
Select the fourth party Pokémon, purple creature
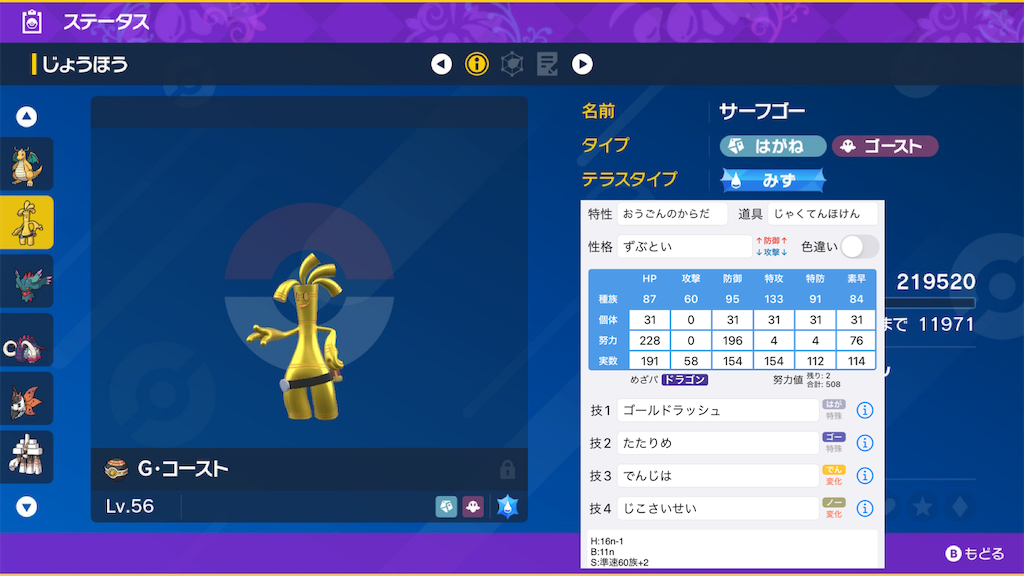(x=27, y=340)
